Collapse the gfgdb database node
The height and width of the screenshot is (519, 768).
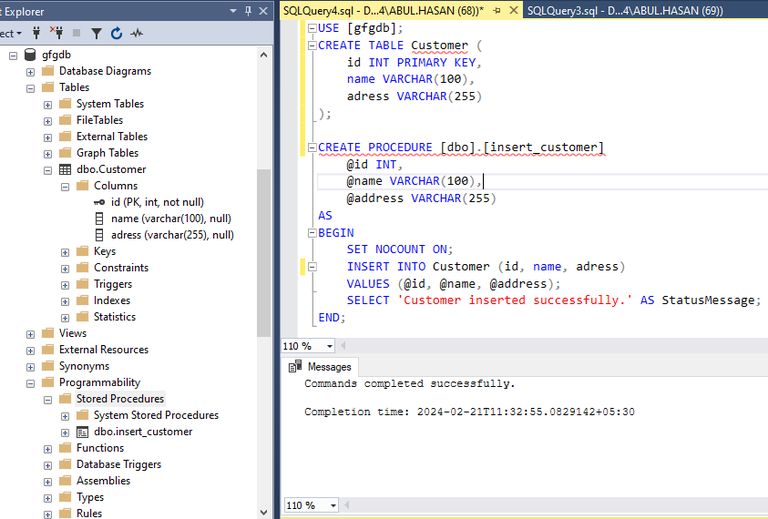coord(13,55)
